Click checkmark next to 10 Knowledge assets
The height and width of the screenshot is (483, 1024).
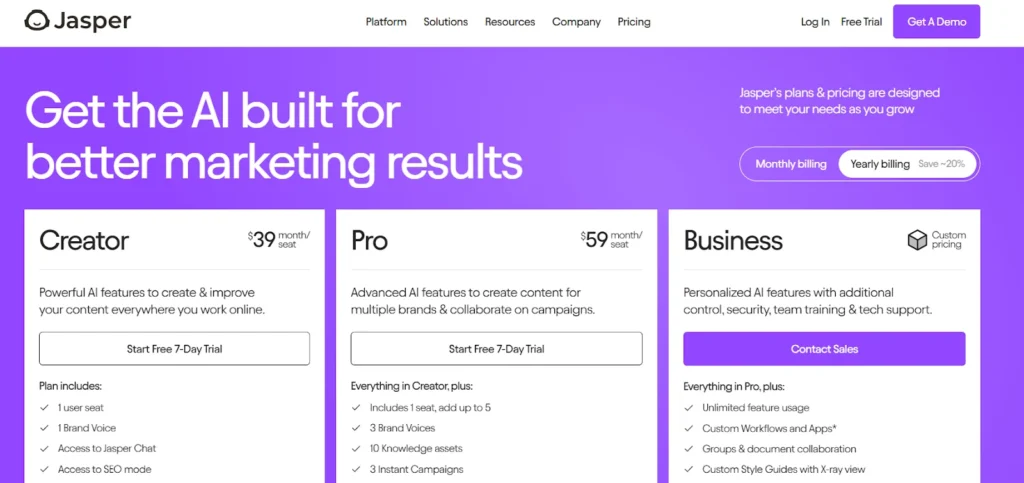point(356,449)
